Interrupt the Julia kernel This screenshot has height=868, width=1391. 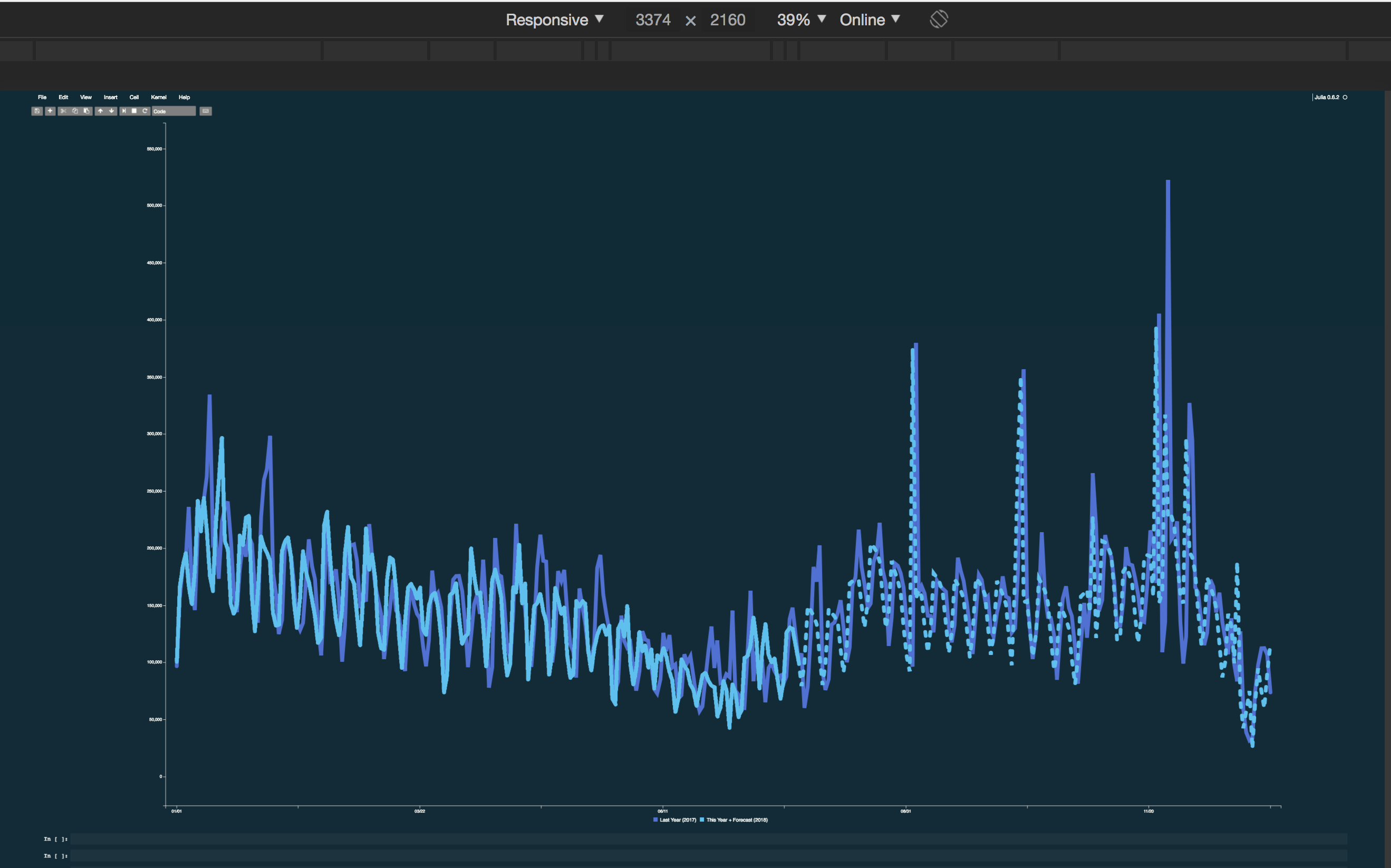(x=135, y=111)
